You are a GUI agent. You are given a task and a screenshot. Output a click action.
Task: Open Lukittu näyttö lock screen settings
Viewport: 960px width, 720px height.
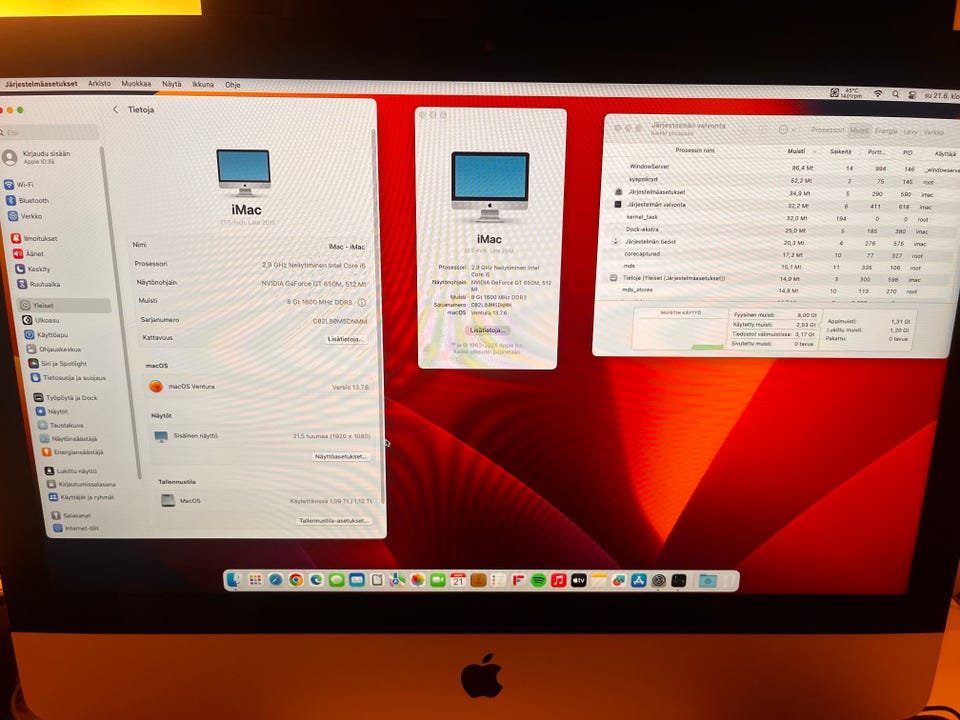(71, 471)
